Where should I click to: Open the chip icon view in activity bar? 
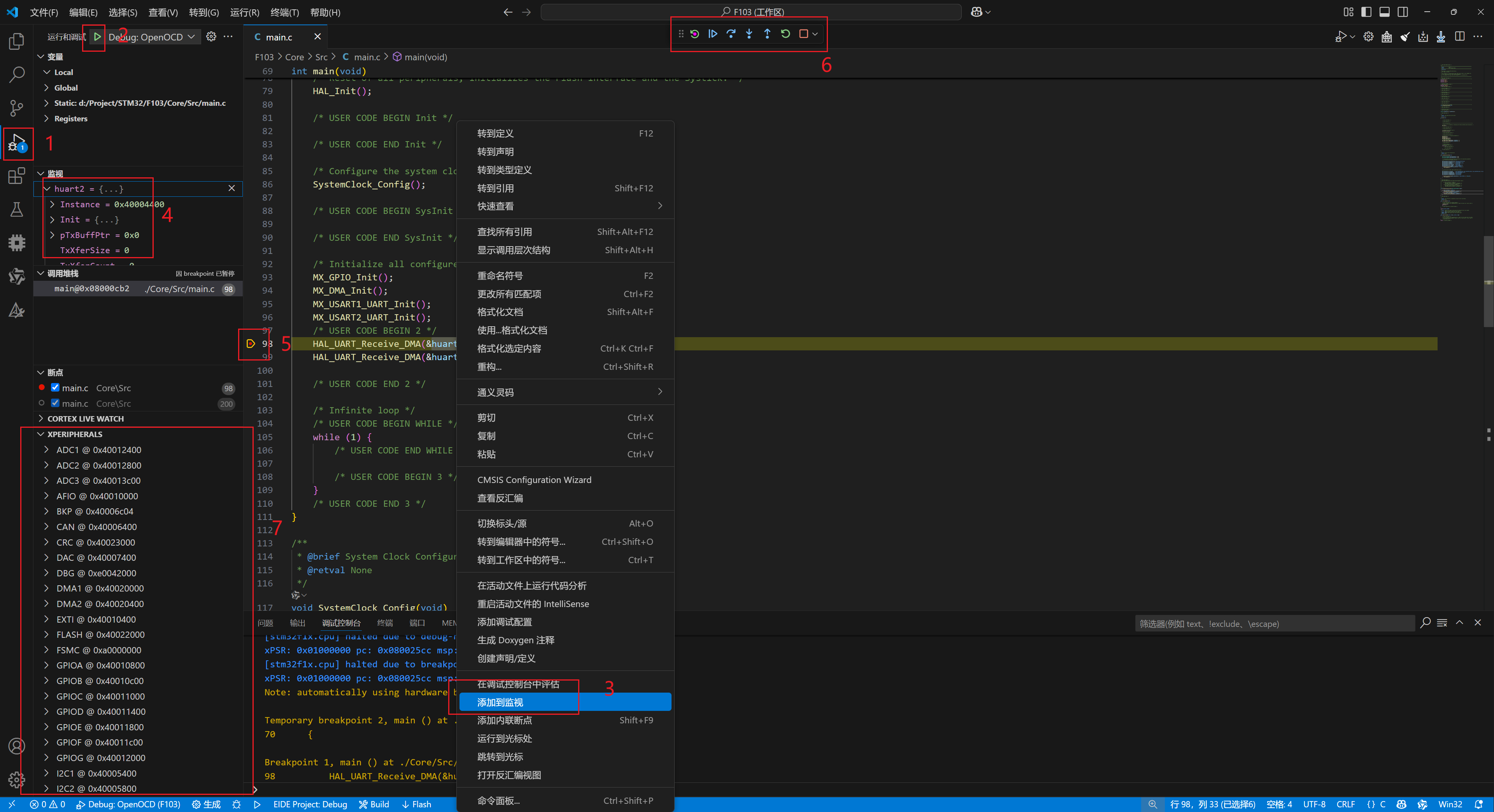pyautogui.click(x=17, y=243)
